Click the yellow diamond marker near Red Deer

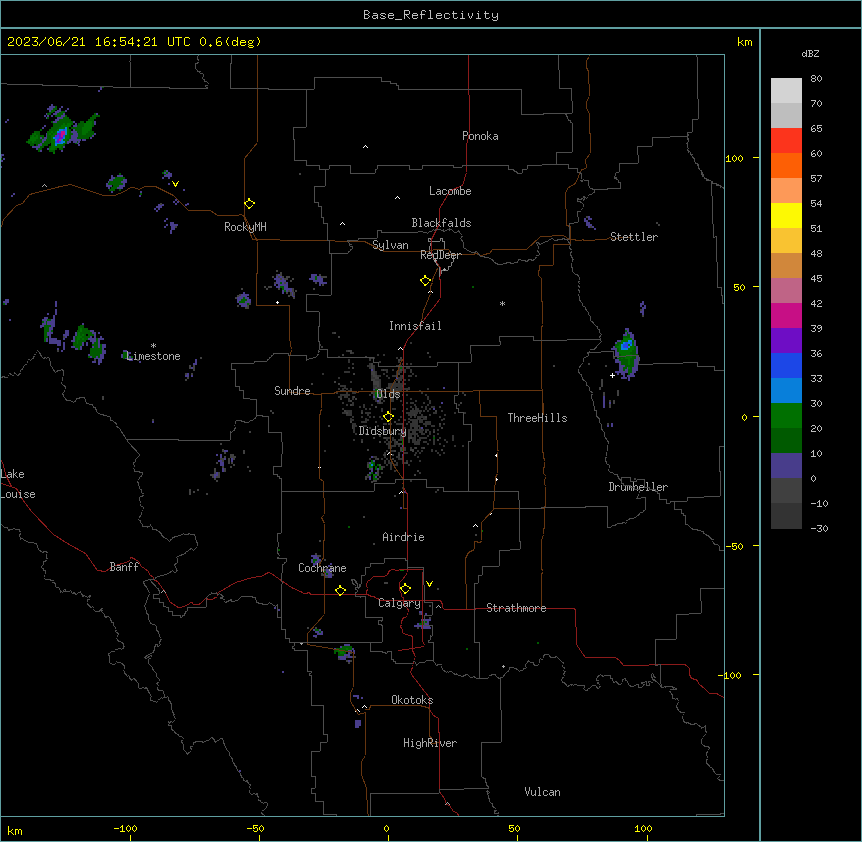coord(425,281)
